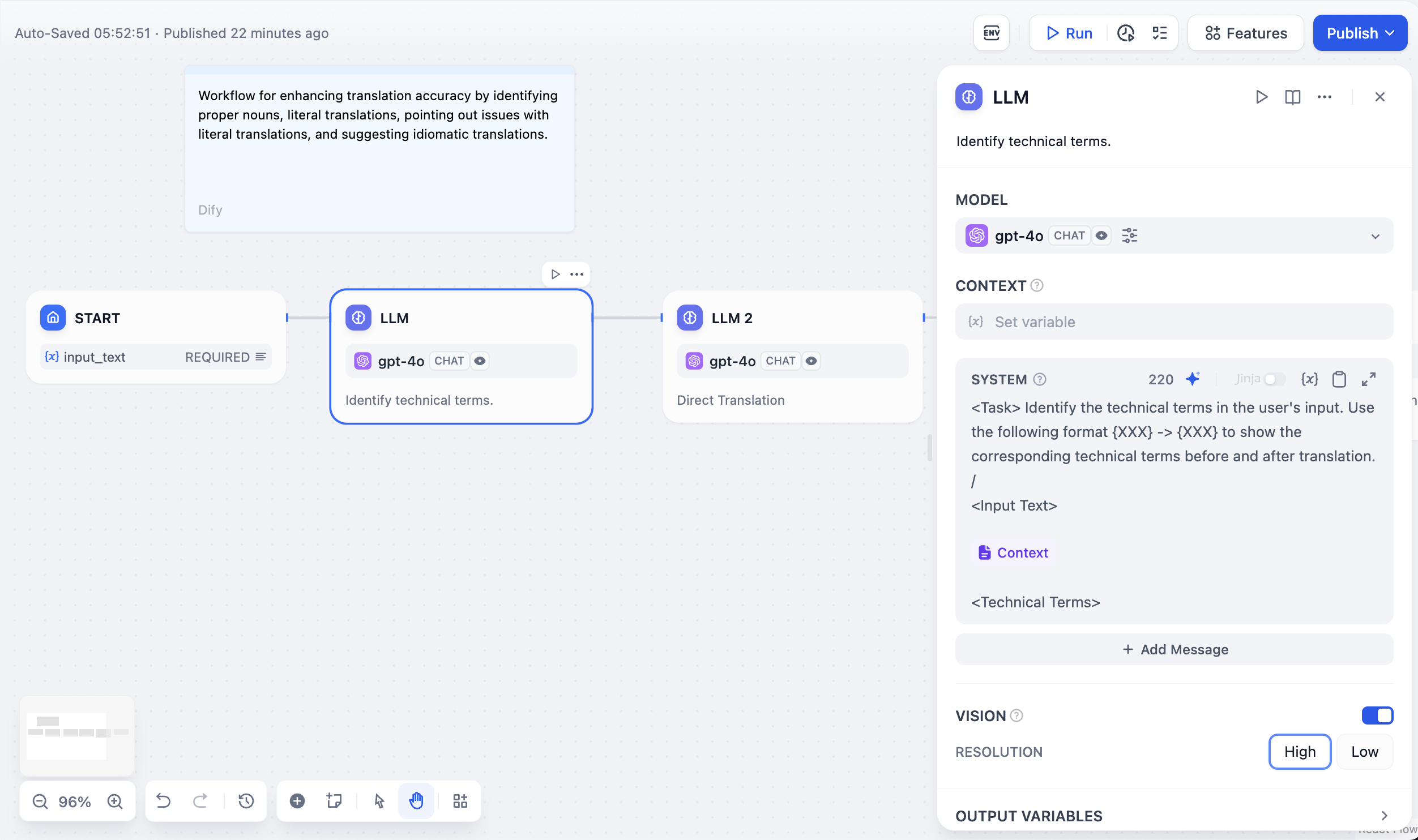Expand the SYSTEM prompt editor to fullscreen

point(1369,379)
